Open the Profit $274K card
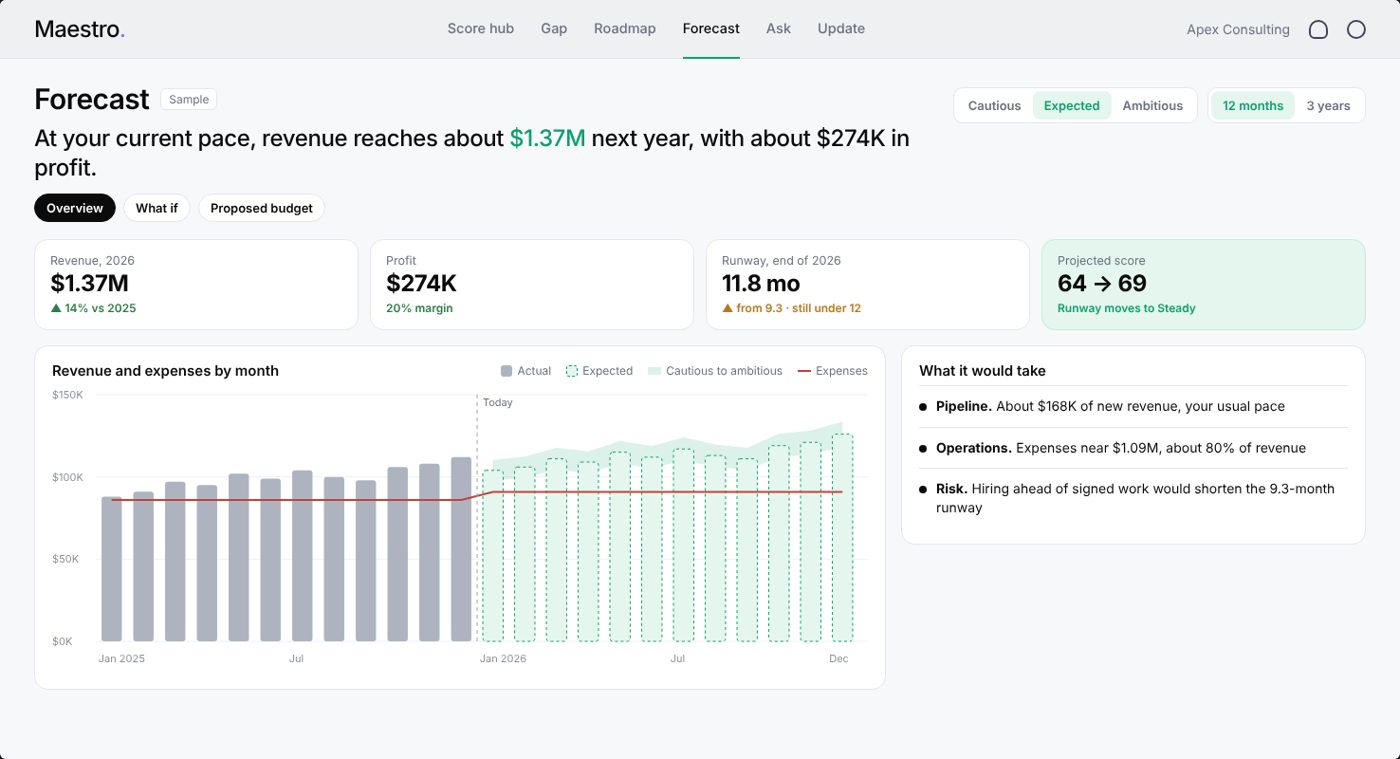Screen dimensions: 1400x759 (532, 284)
